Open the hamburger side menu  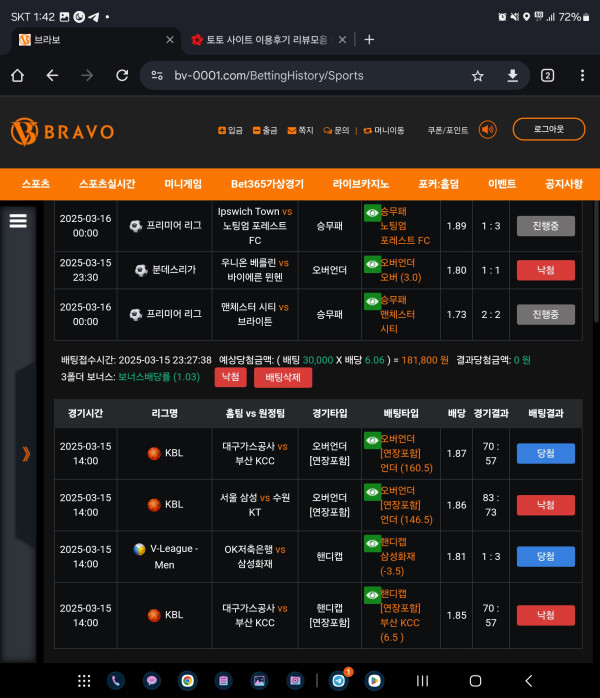coord(18,221)
